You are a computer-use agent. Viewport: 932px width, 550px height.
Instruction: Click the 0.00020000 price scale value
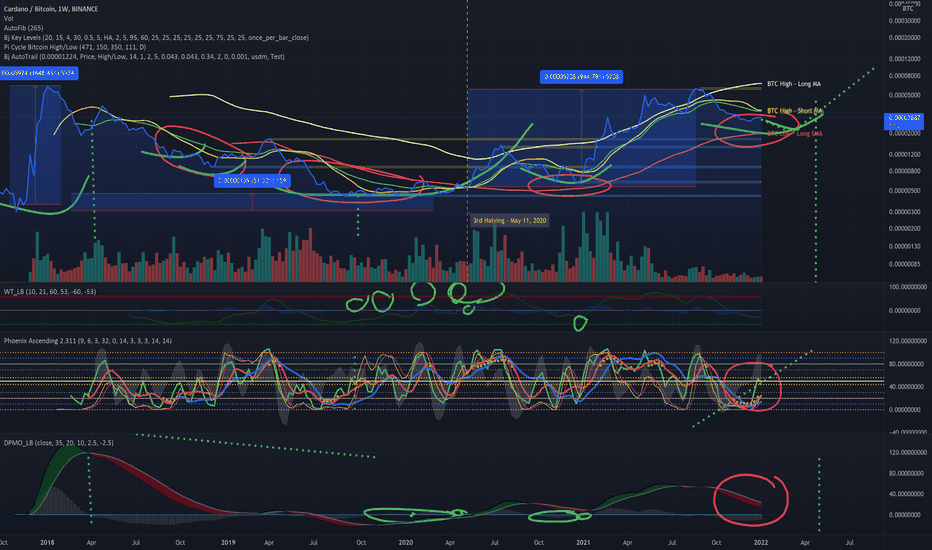pyautogui.click(x=904, y=37)
